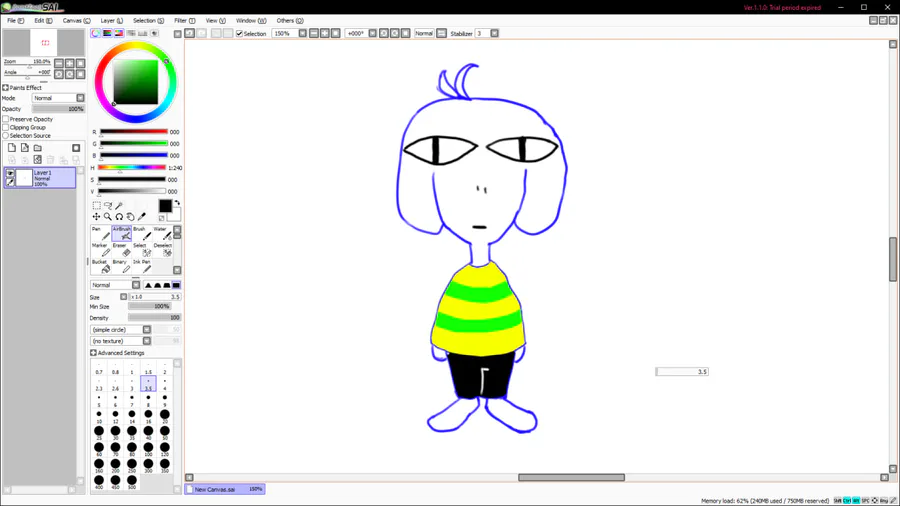Image resolution: width=900 pixels, height=506 pixels.
Task: Create a new normal layer
Action: (x=12, y=148)
